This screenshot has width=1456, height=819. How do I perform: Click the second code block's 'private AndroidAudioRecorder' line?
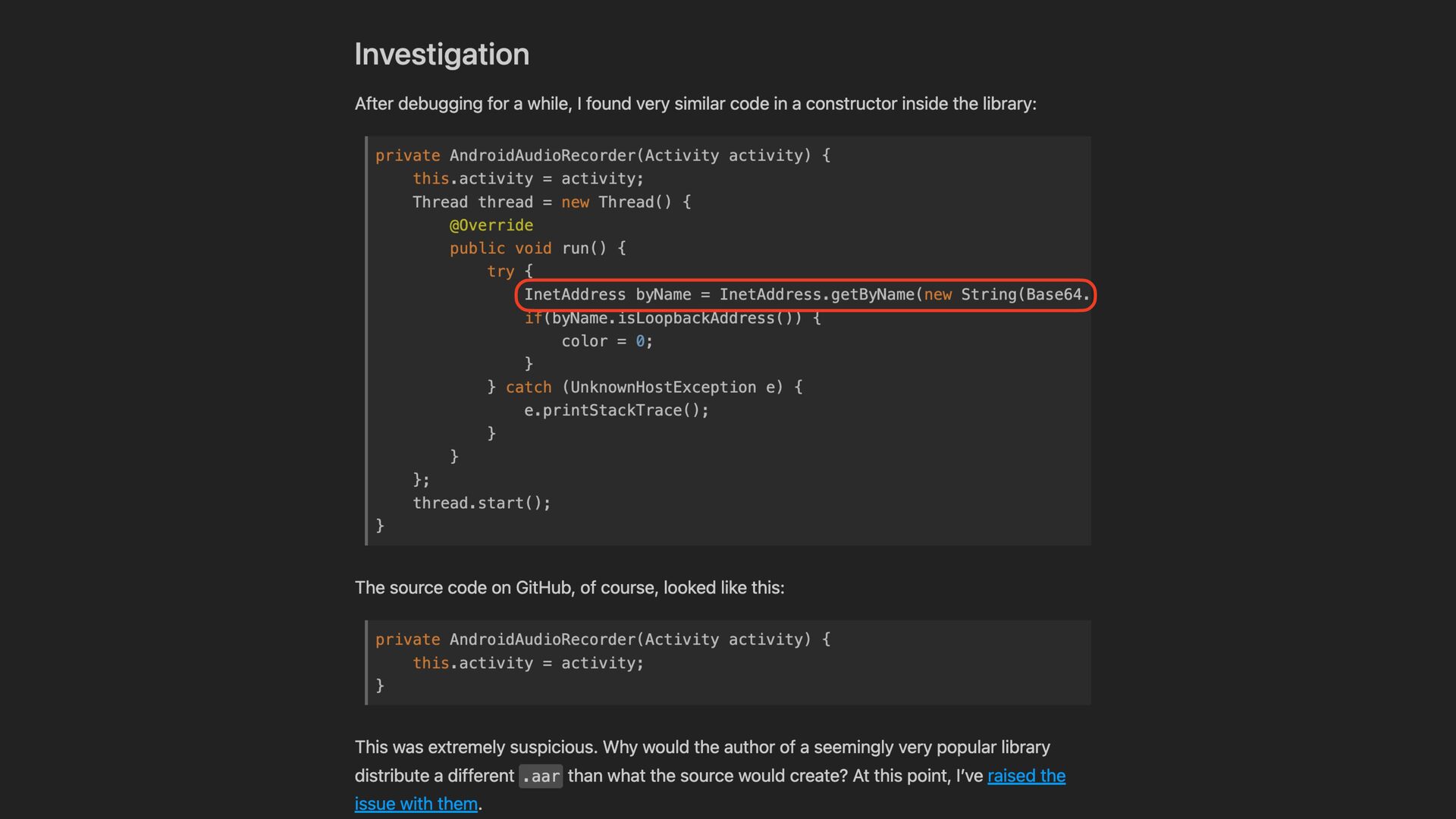(x=602, y=639)
